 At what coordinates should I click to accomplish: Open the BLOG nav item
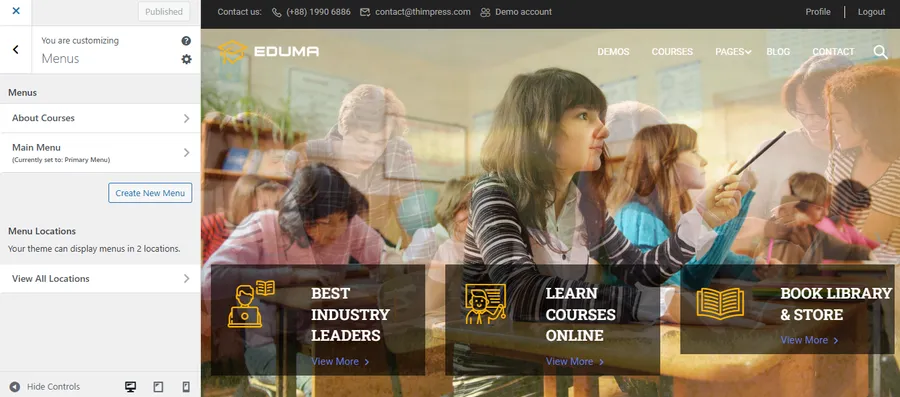click(778, 52)
